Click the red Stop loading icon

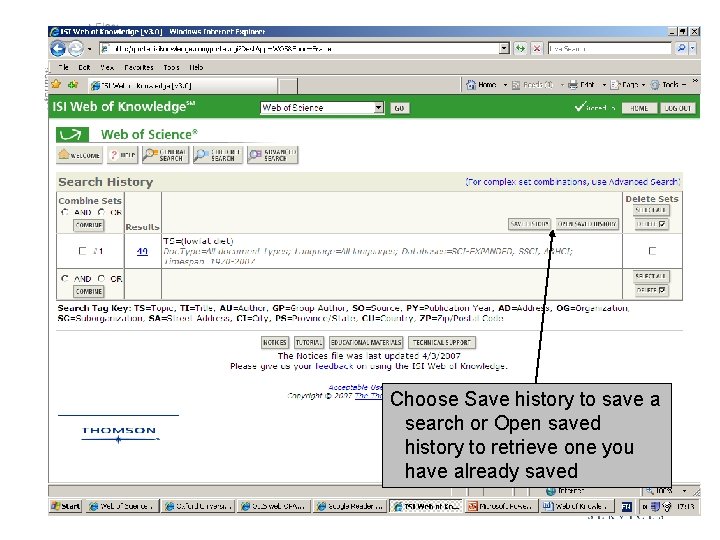pos(536,48)
